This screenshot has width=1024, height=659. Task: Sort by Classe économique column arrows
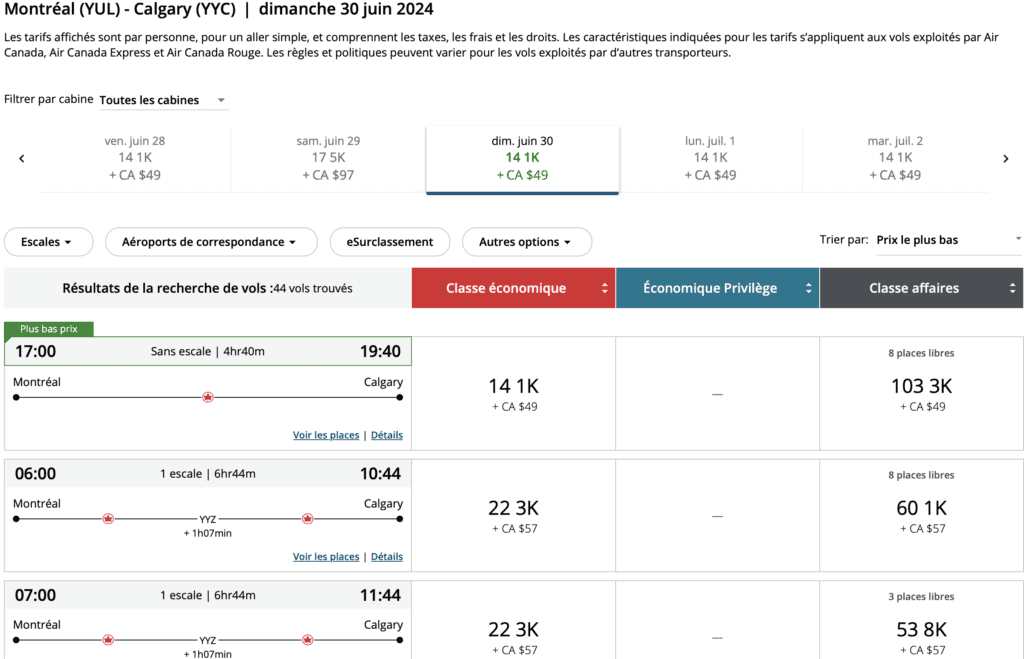605,288
